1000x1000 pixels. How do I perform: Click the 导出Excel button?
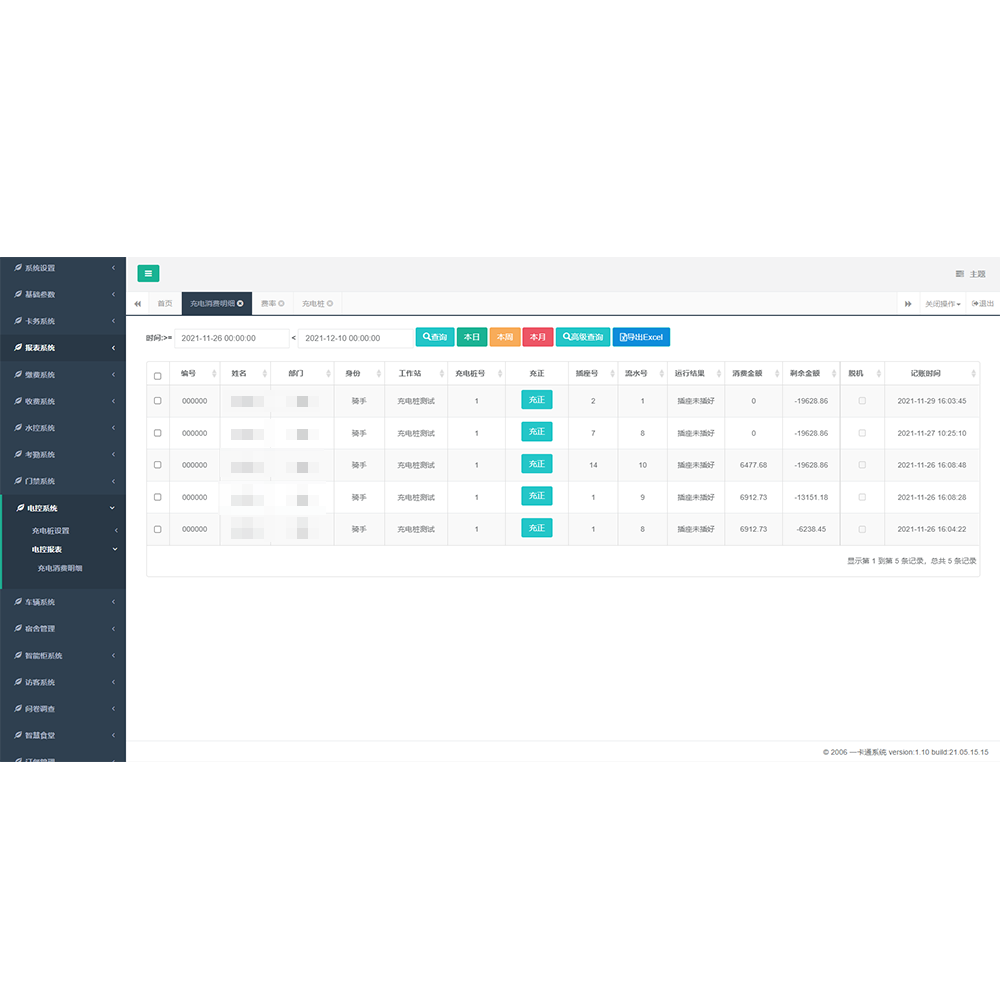click(641, 337)
